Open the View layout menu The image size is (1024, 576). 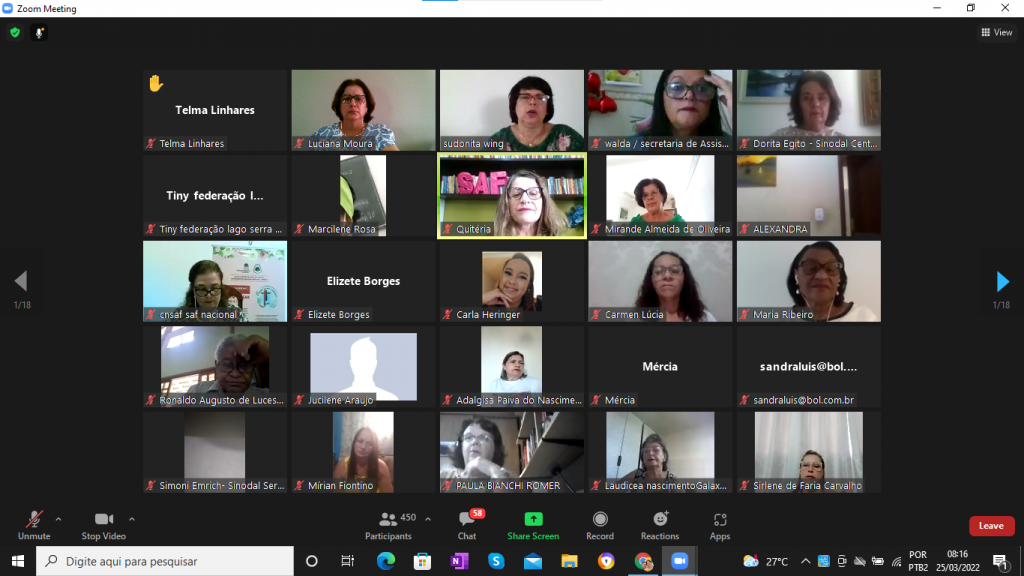(x=996, y=32)
